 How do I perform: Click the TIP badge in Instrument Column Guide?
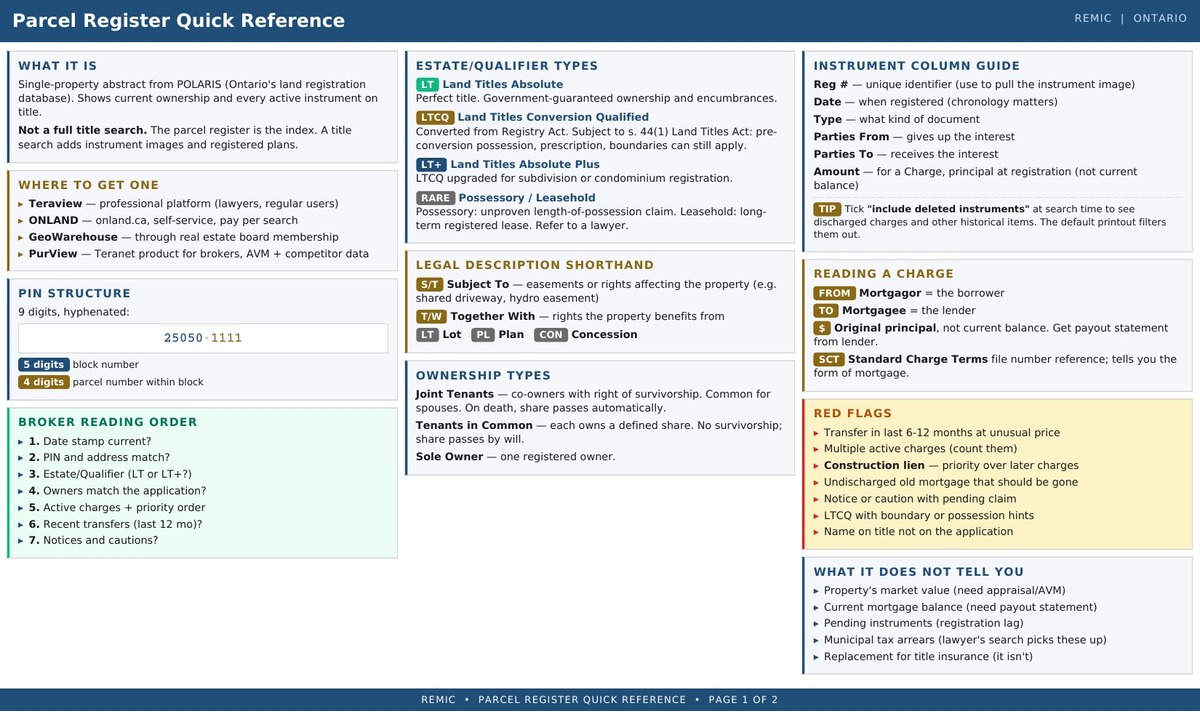tap(827, 209)
